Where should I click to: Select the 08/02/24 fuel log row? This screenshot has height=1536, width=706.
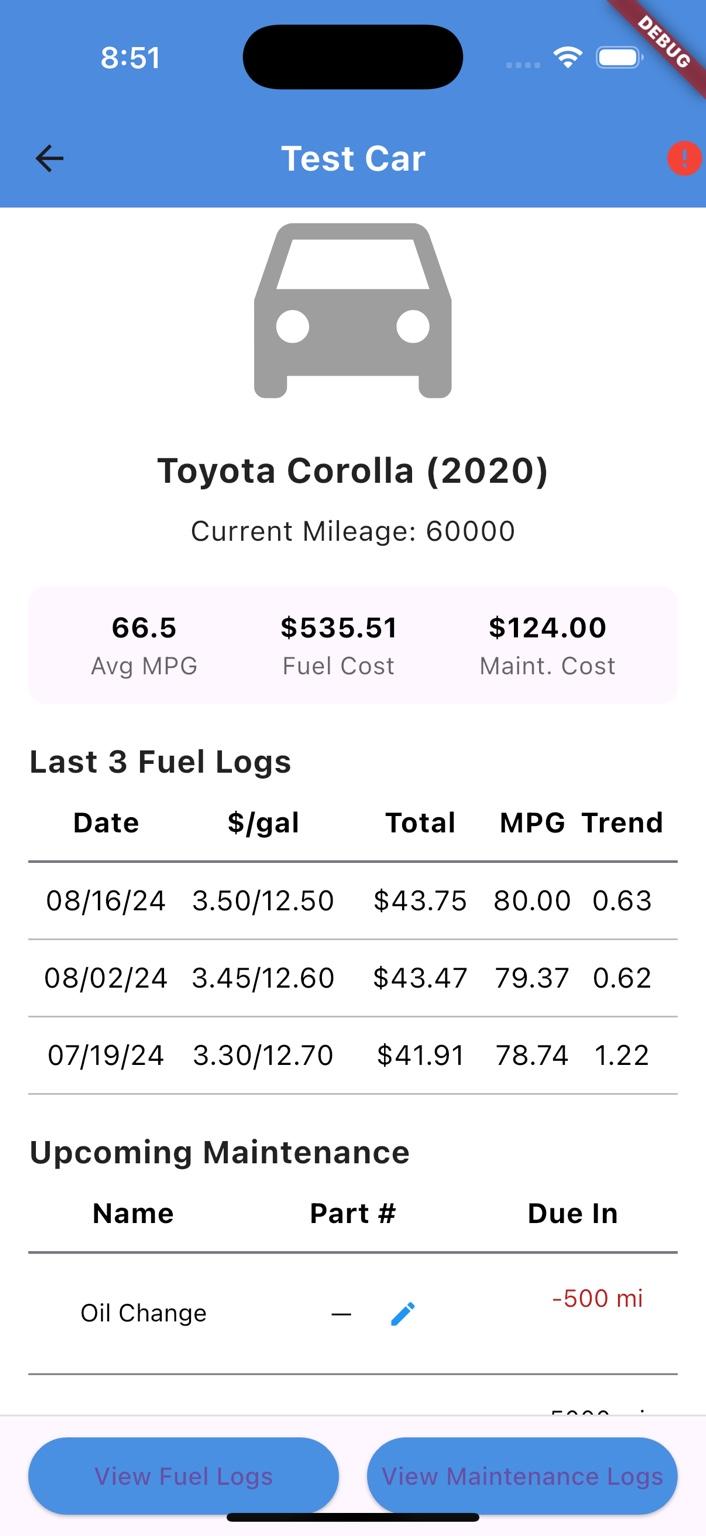coord(353,978)
